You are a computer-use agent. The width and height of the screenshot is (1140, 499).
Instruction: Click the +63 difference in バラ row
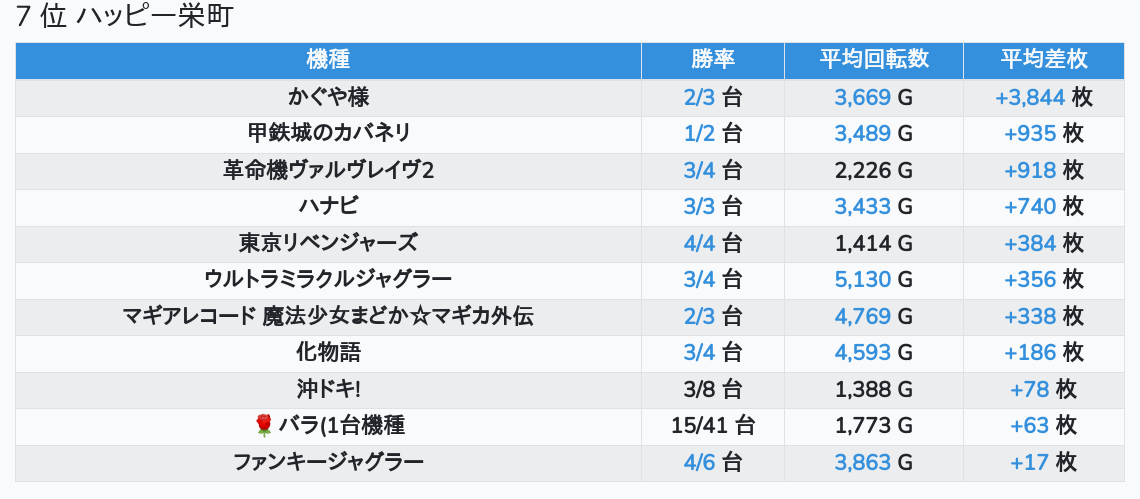(x=1030, y=426)
